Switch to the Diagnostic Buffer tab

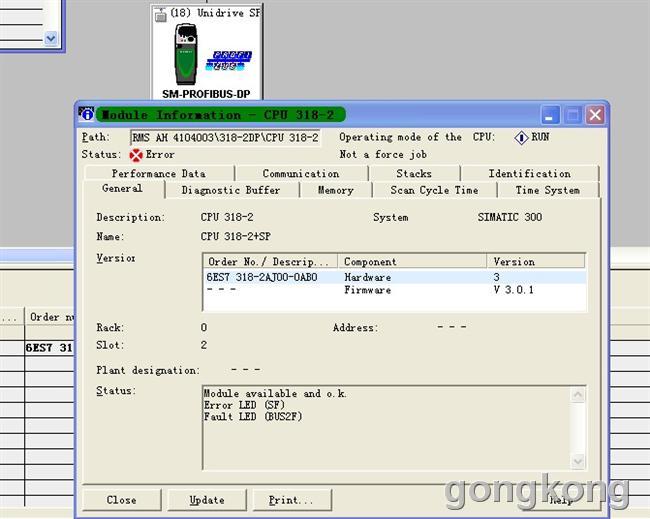tap(231, 190)
